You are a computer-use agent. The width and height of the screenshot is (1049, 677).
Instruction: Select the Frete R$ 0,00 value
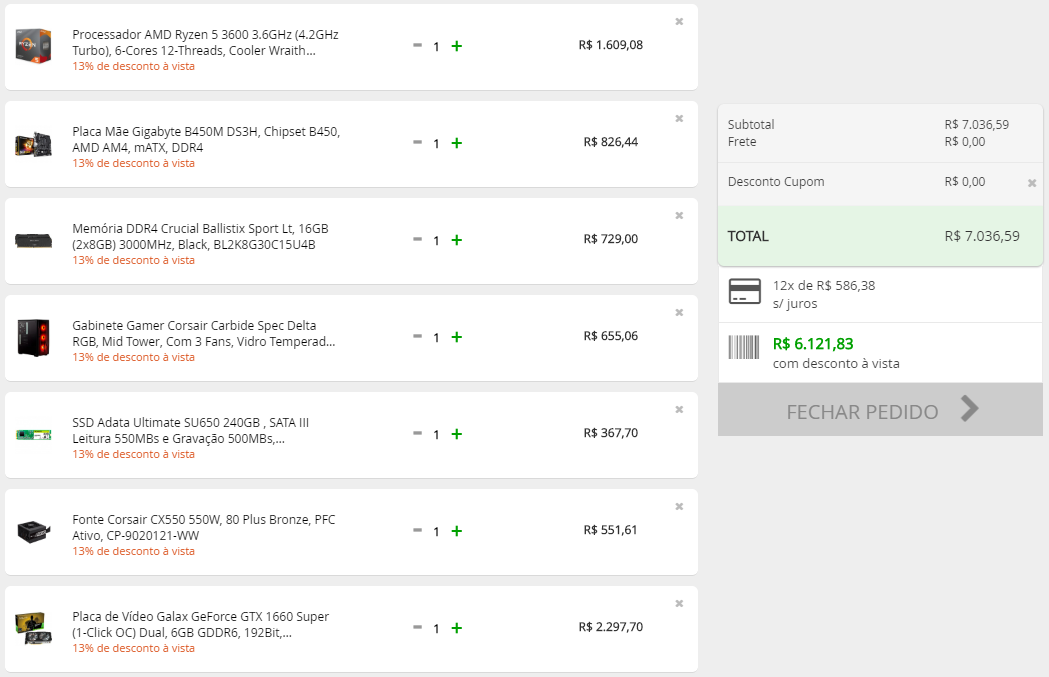pos(965,142)
